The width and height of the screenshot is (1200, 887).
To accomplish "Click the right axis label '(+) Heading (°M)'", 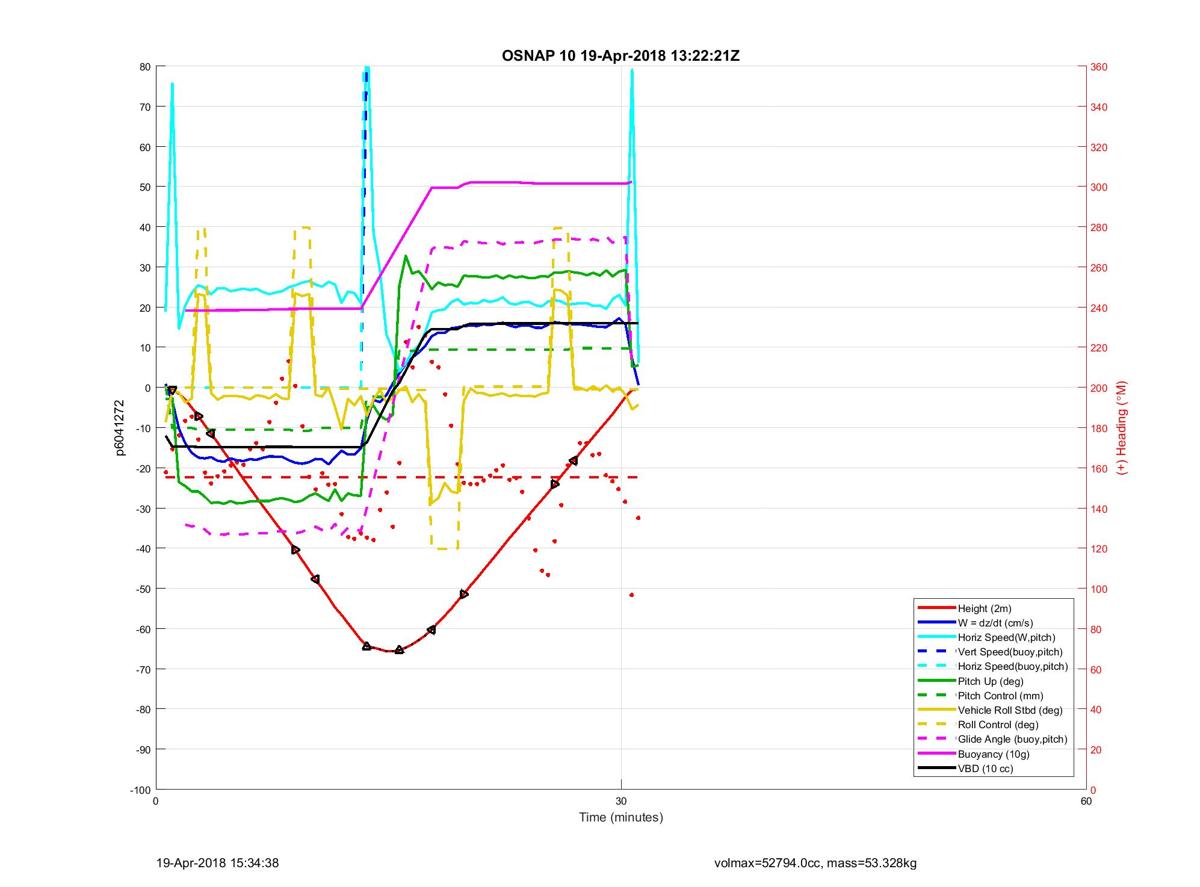I will pos(1122,427).
